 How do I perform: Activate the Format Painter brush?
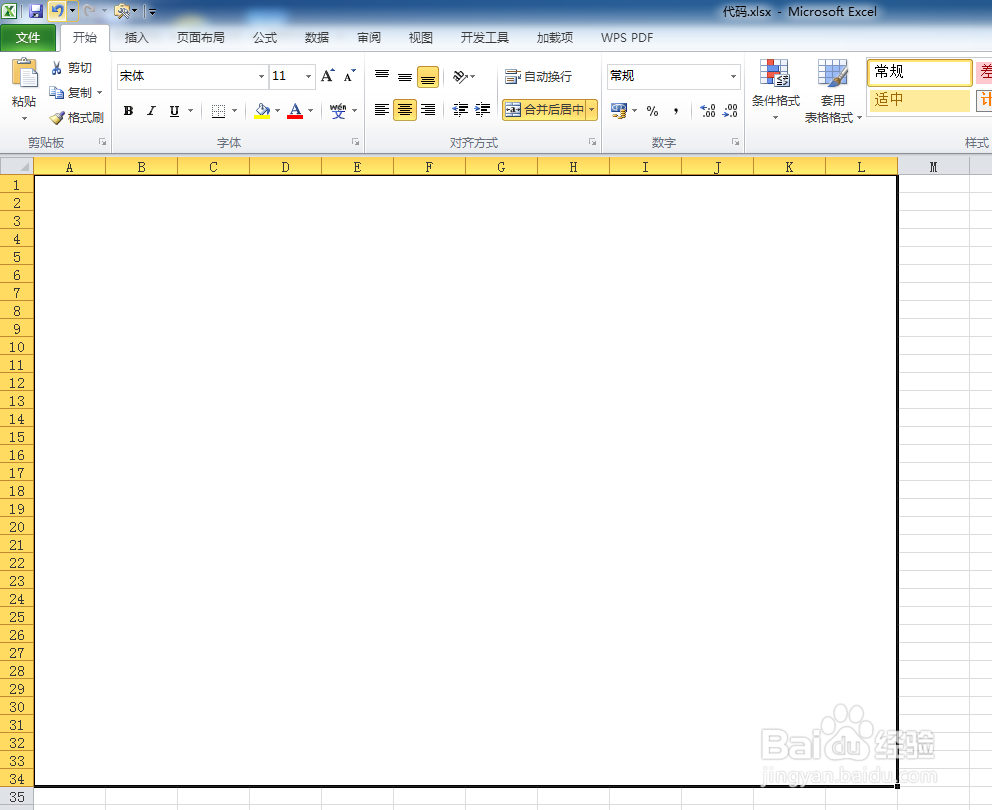pyautogui.click(x=57, y=118)
